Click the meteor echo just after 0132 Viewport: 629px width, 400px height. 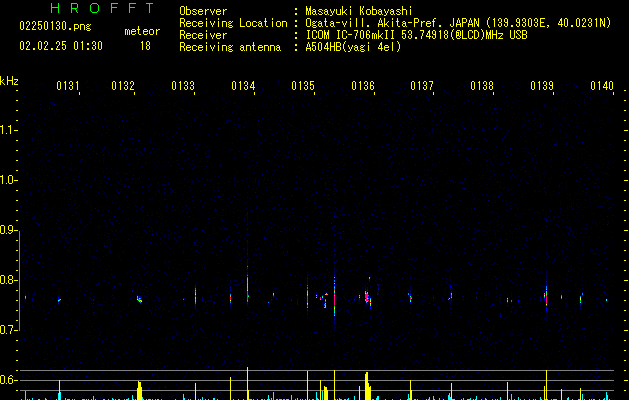139,299
